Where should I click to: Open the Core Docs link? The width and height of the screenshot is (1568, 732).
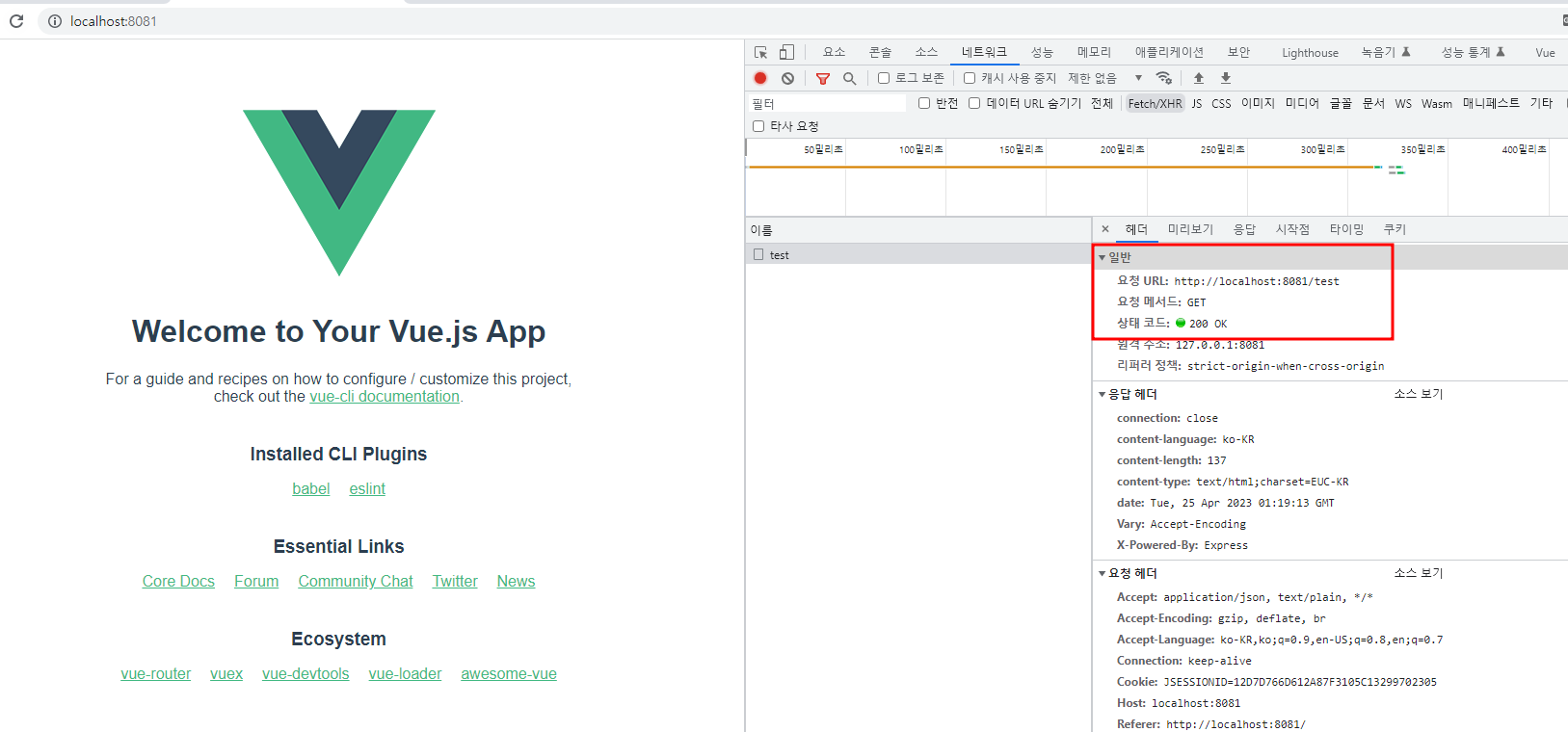click(178, 581)
